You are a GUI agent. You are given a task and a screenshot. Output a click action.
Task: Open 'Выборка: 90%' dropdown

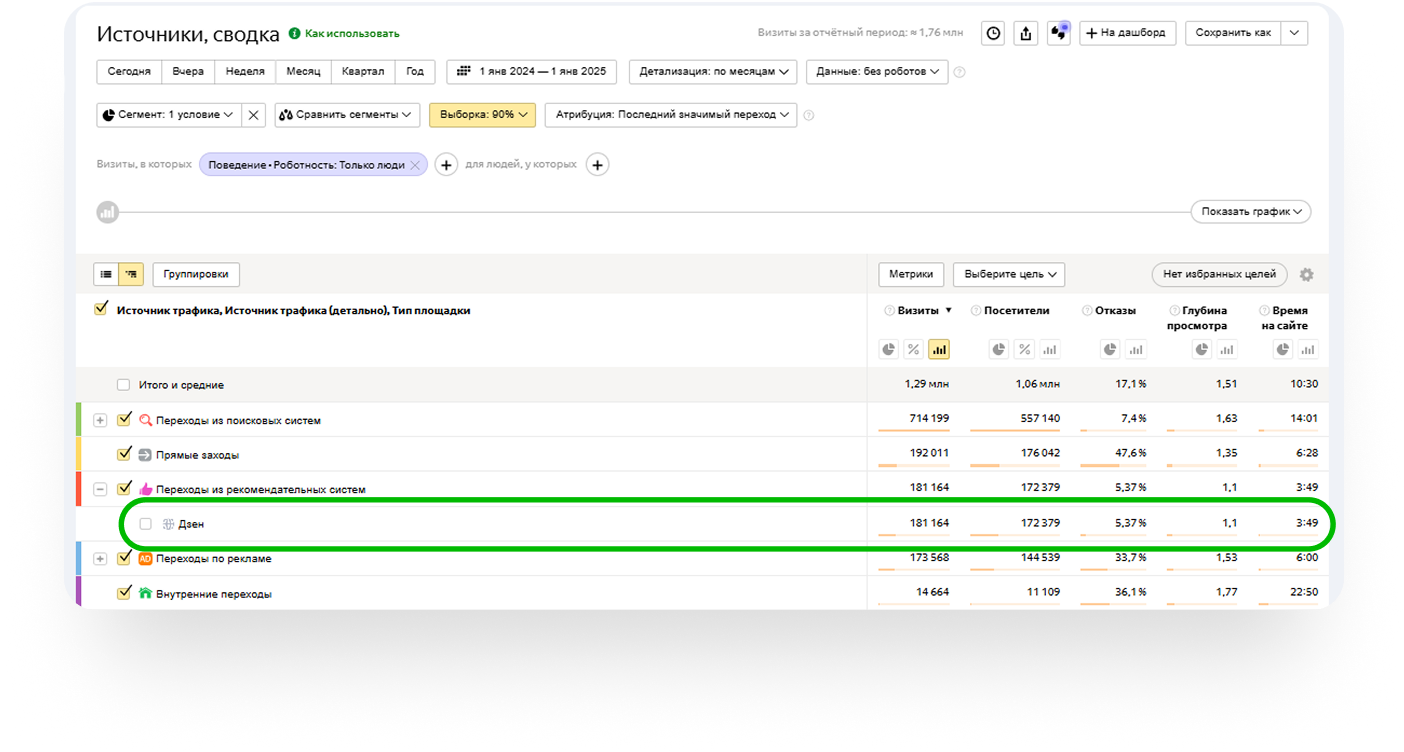(483, 115)
